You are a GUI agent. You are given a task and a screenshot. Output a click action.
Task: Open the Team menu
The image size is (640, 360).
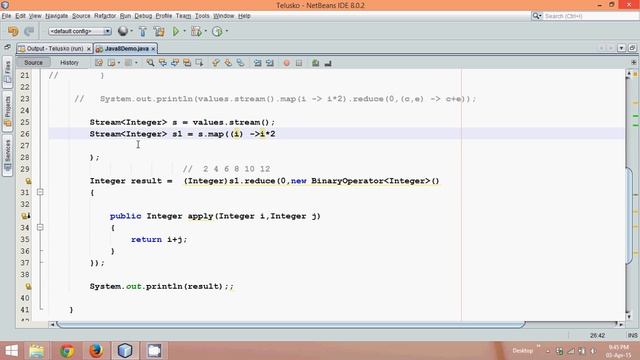click(x=183, y=16)
